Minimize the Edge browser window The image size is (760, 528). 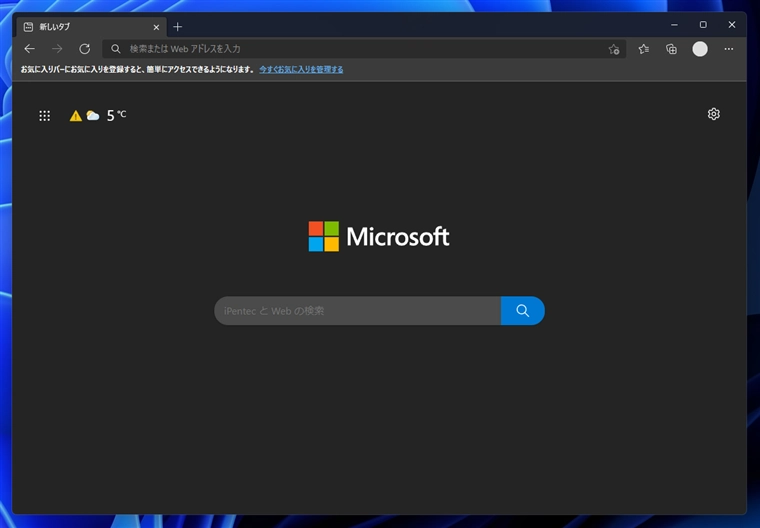[x=674, y=25]
